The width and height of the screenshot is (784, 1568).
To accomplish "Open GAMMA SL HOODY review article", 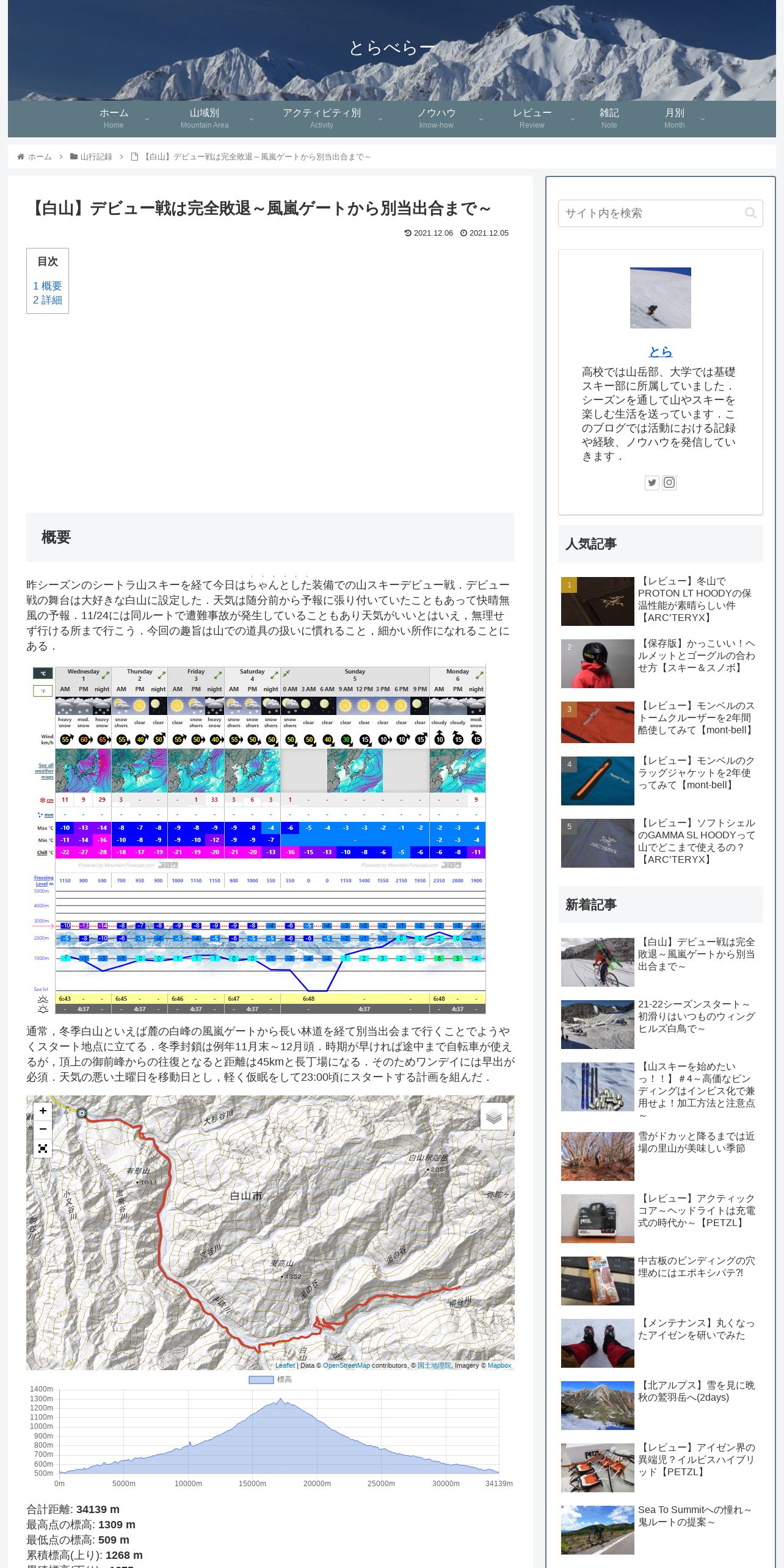I will pos(661,843).
